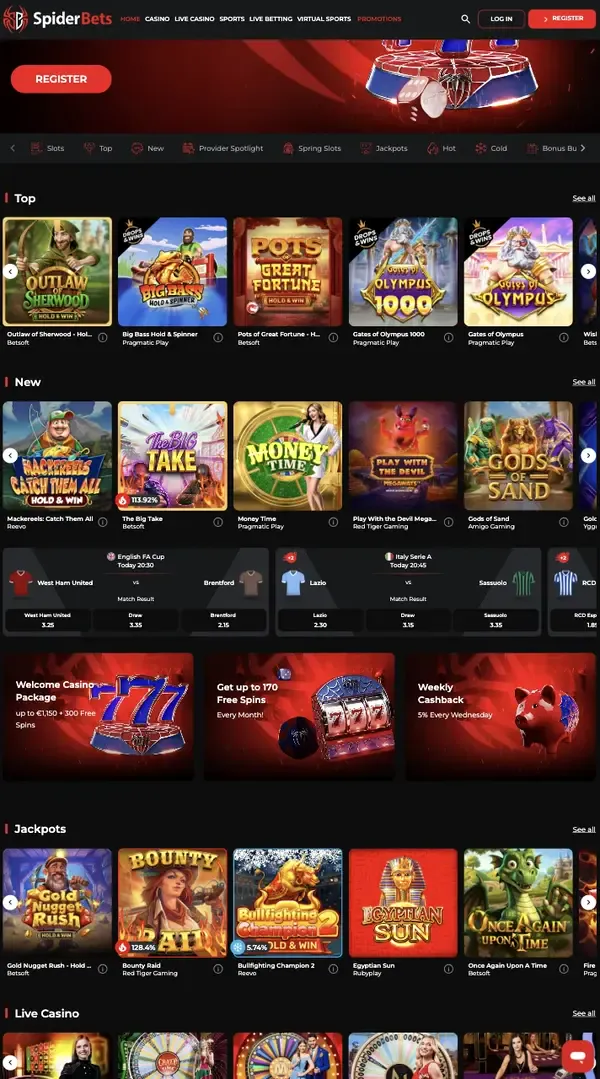The width and height of the screenshot is (600, 1079).
Task: Open the Weekly Cashback promotion banner
Action: point(500,716)
